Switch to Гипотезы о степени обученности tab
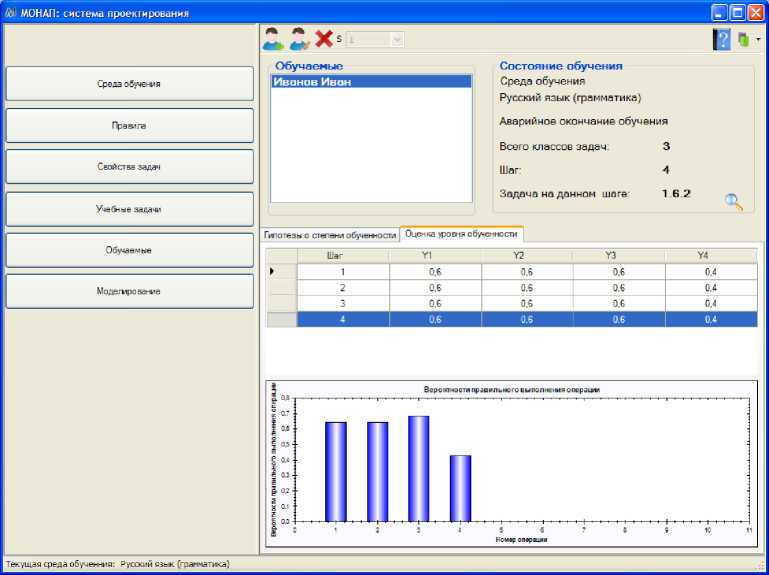The width and height of the screenshot is (769, 575). 329,234
